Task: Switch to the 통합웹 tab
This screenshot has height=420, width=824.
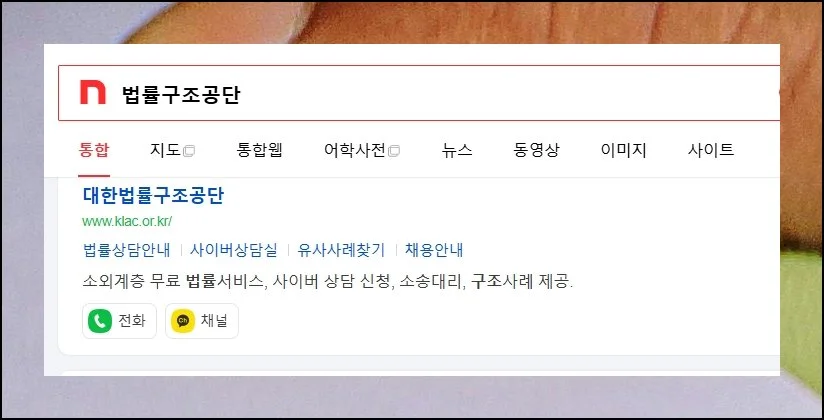Action: 260,150
